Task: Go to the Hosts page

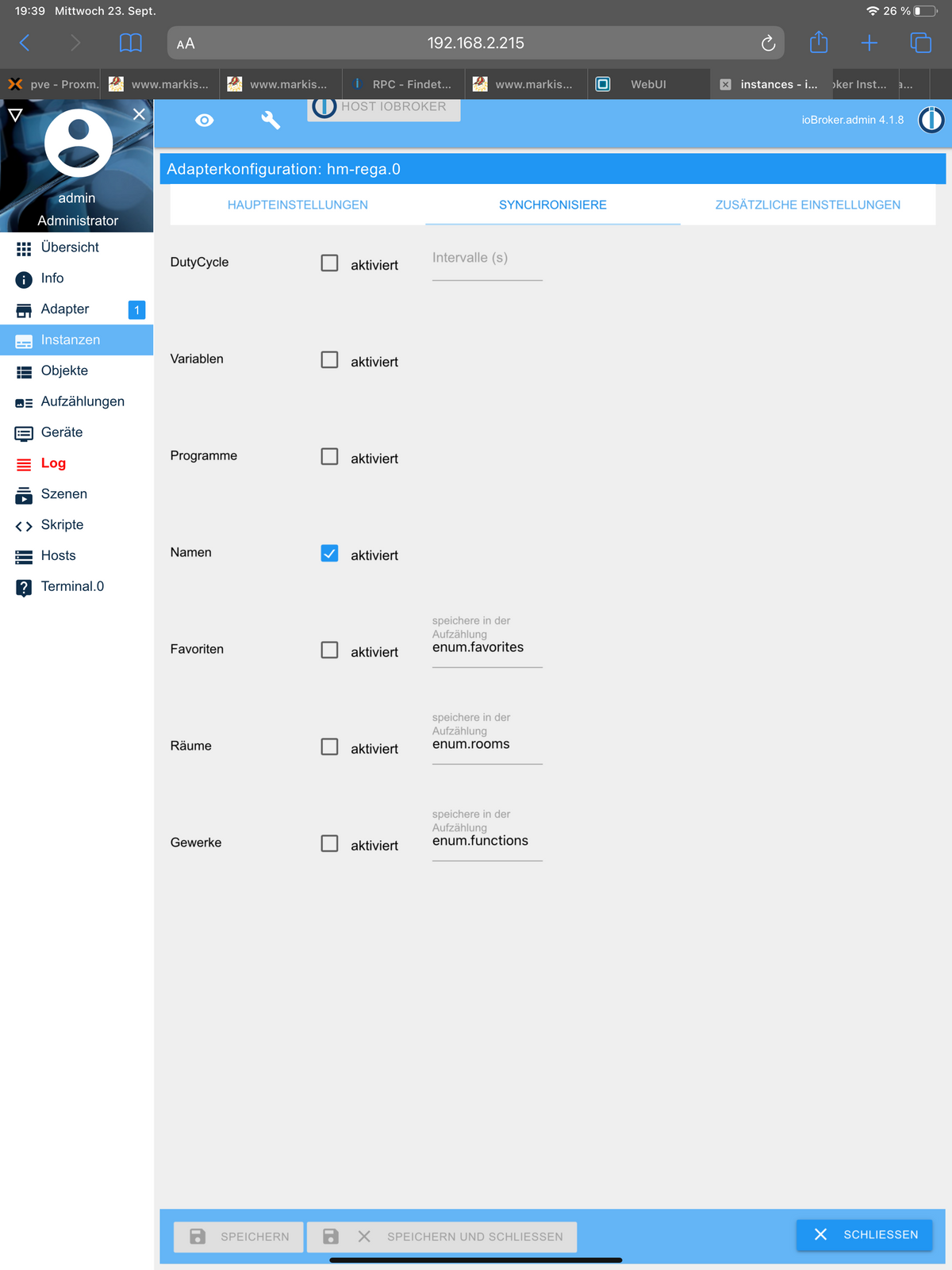Action: pos(76,555)
